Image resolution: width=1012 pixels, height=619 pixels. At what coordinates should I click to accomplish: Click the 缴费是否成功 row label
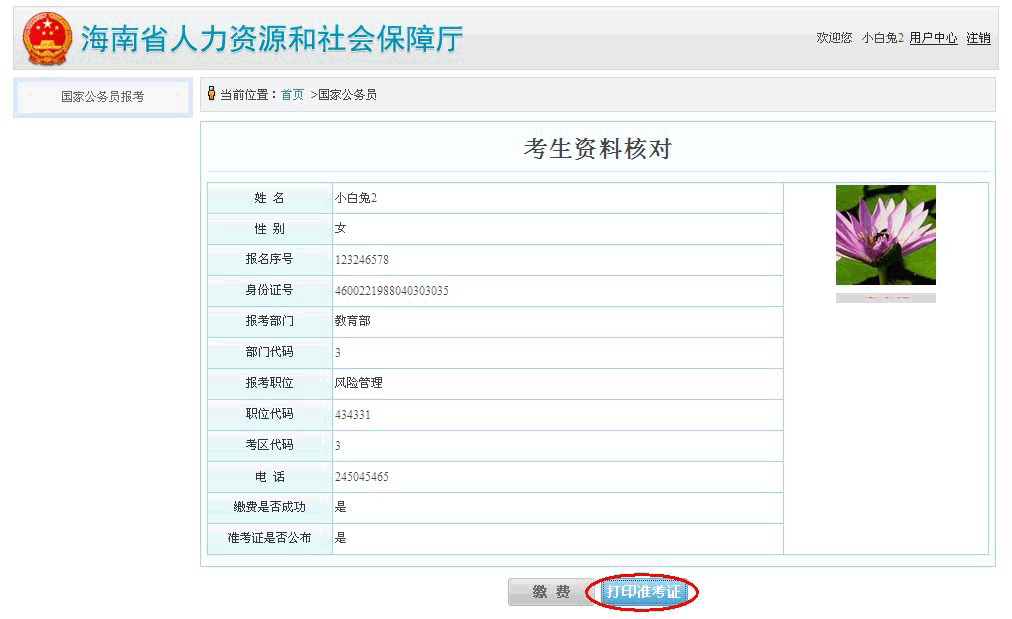[x=269, y=507]
